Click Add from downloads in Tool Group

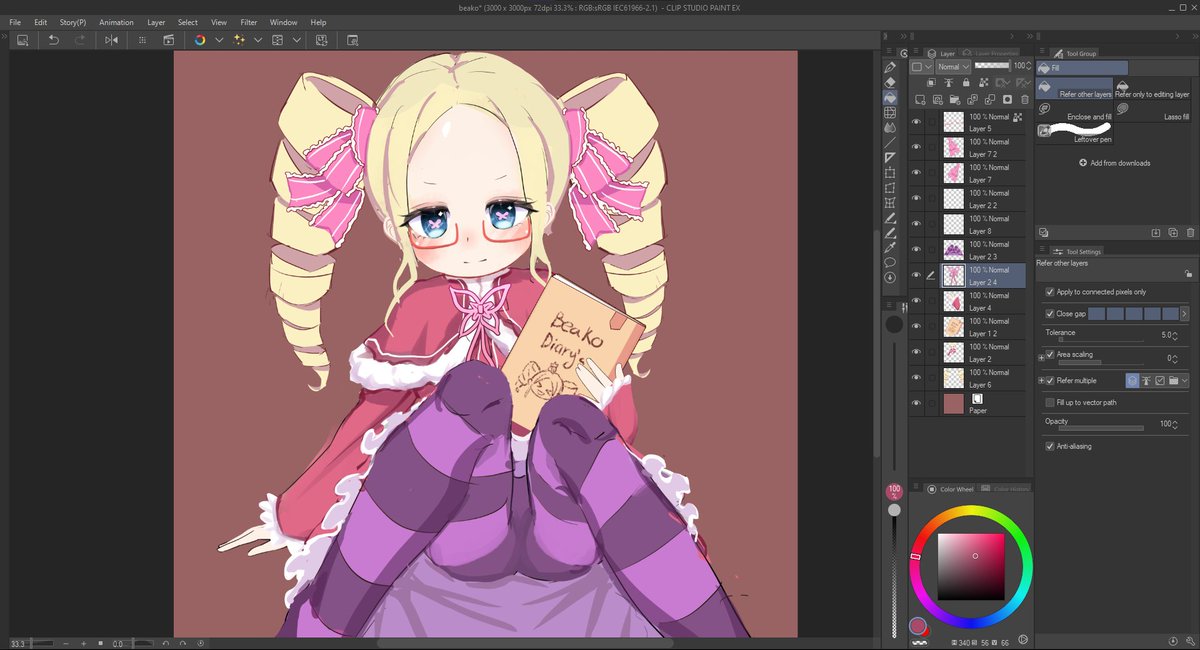tap(1115, 163)
